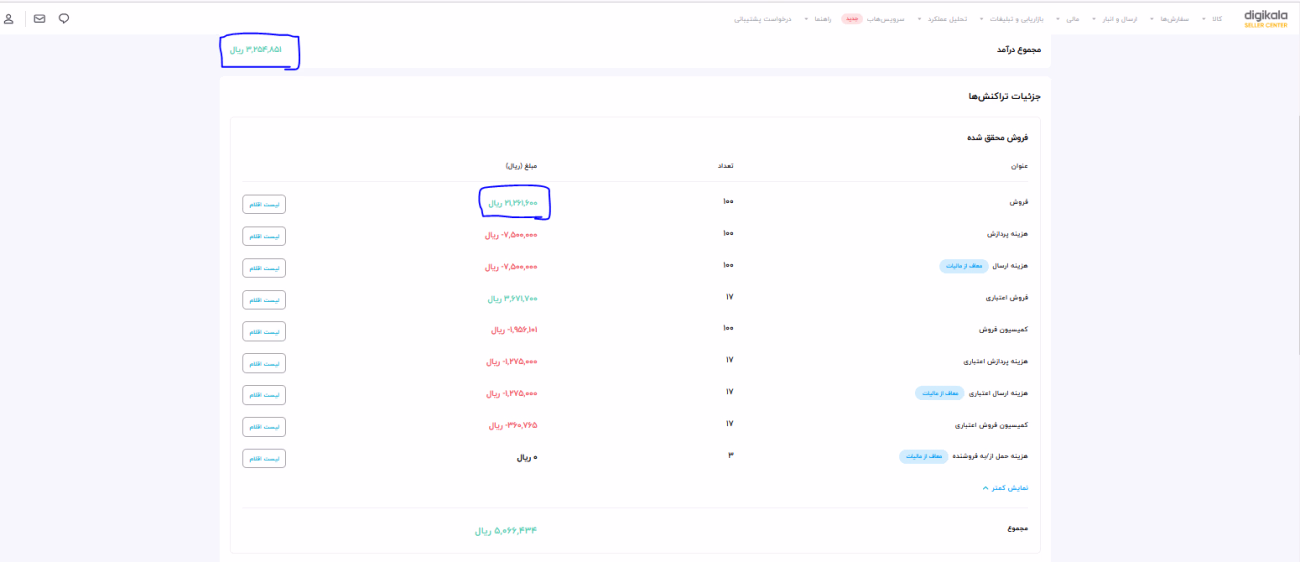The image size is (1300, 562).
Task: Click 'معاف از مالیات' badge beside 'هزینه ارسال'
Action: 964,267
